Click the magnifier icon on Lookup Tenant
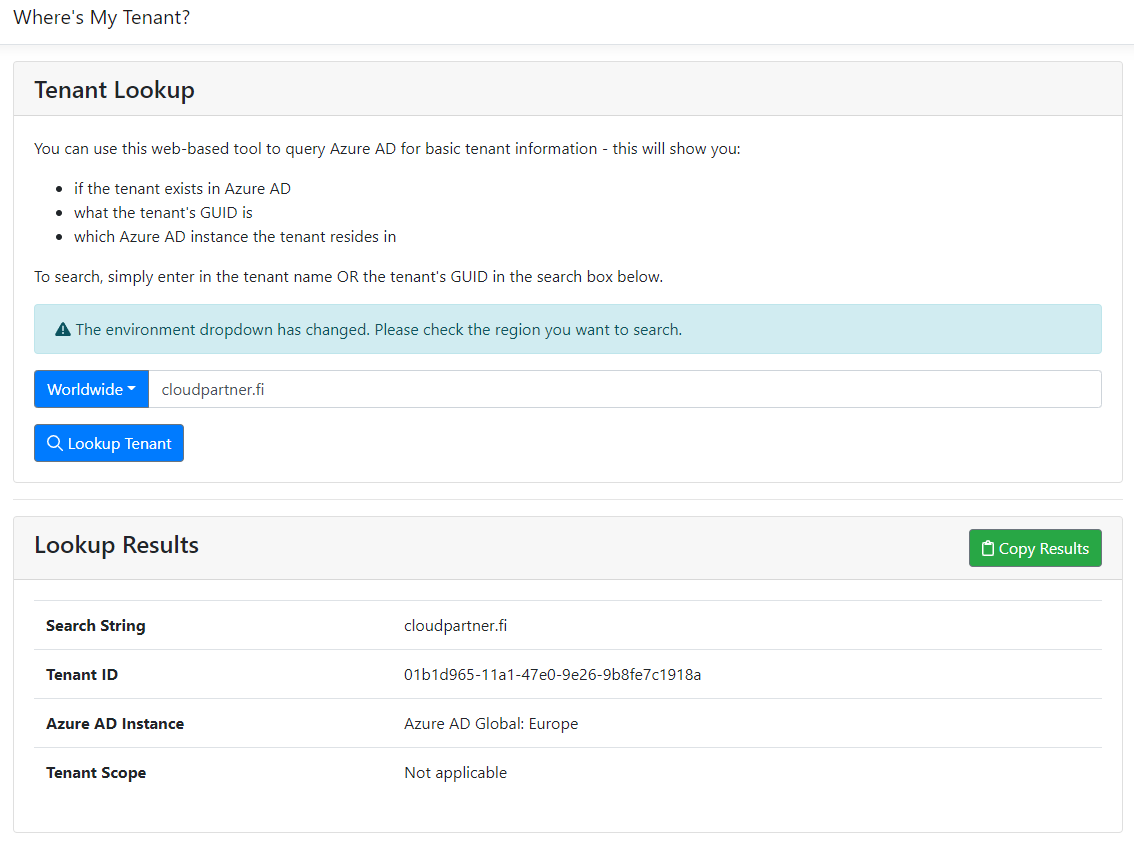 pyautogui.click(x=55, y=443)
